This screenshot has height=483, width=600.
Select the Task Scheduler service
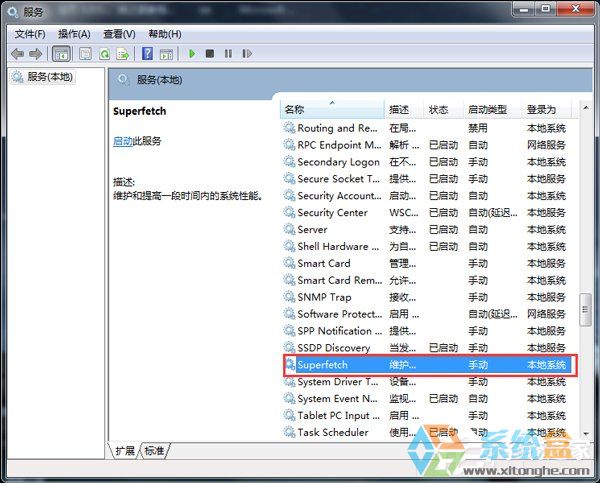(426, 432)
